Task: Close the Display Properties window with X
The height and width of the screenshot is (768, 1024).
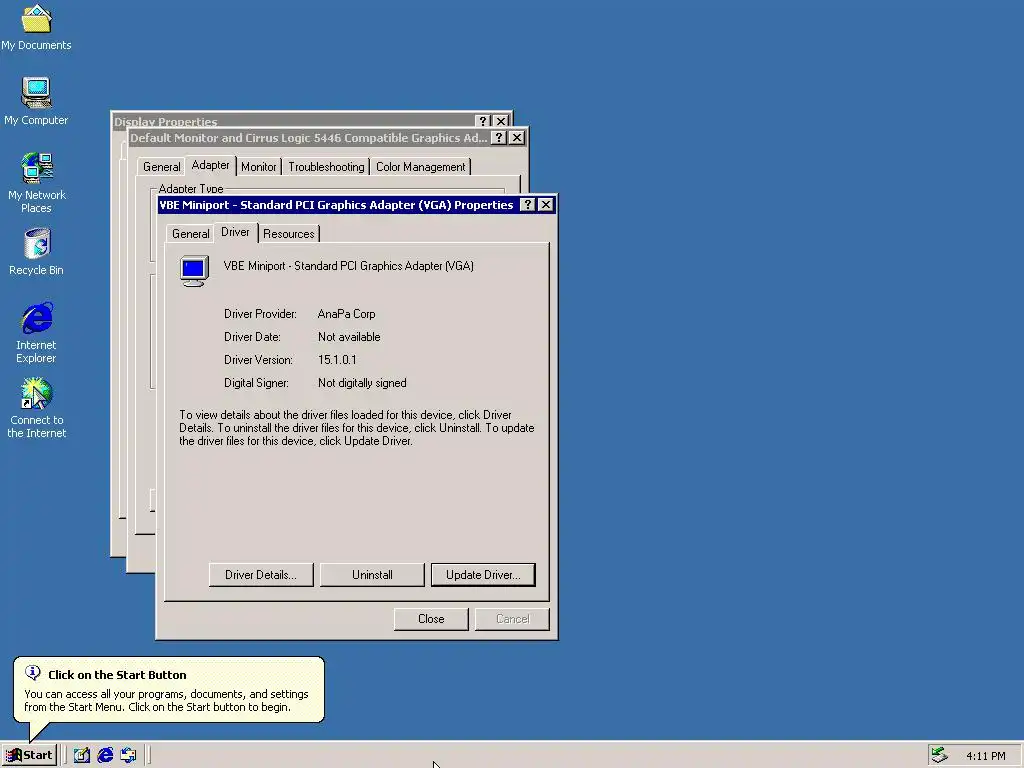Action: click(x=501, y=121)
